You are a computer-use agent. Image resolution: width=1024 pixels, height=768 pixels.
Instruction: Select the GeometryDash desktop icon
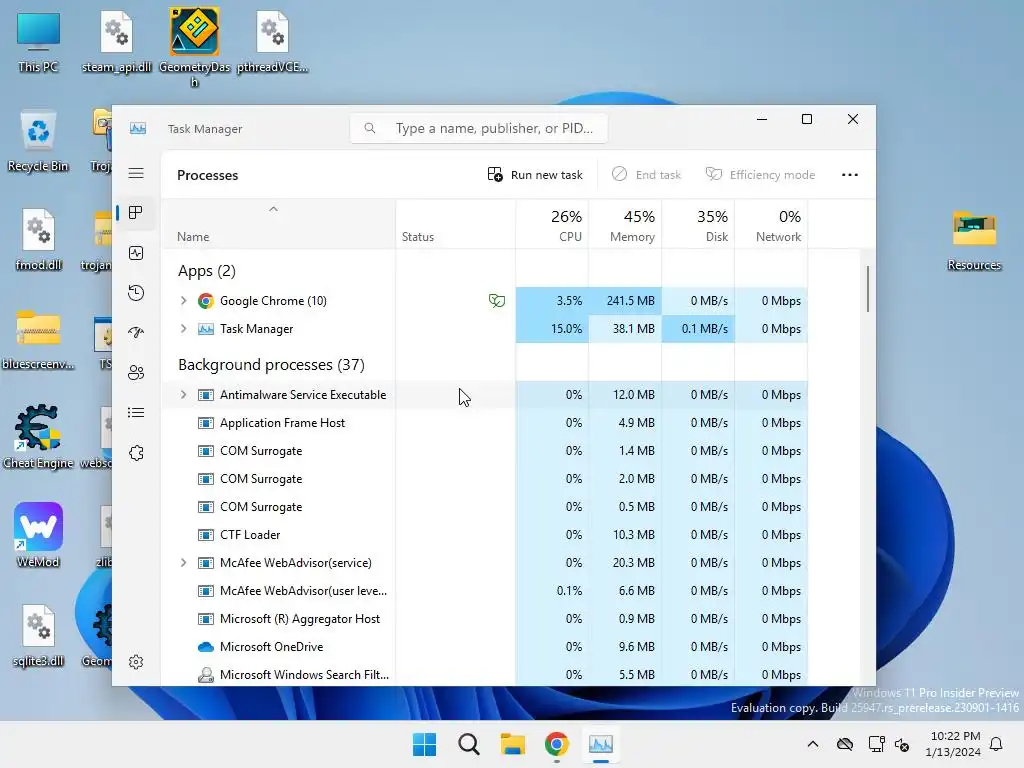(194, 47)
